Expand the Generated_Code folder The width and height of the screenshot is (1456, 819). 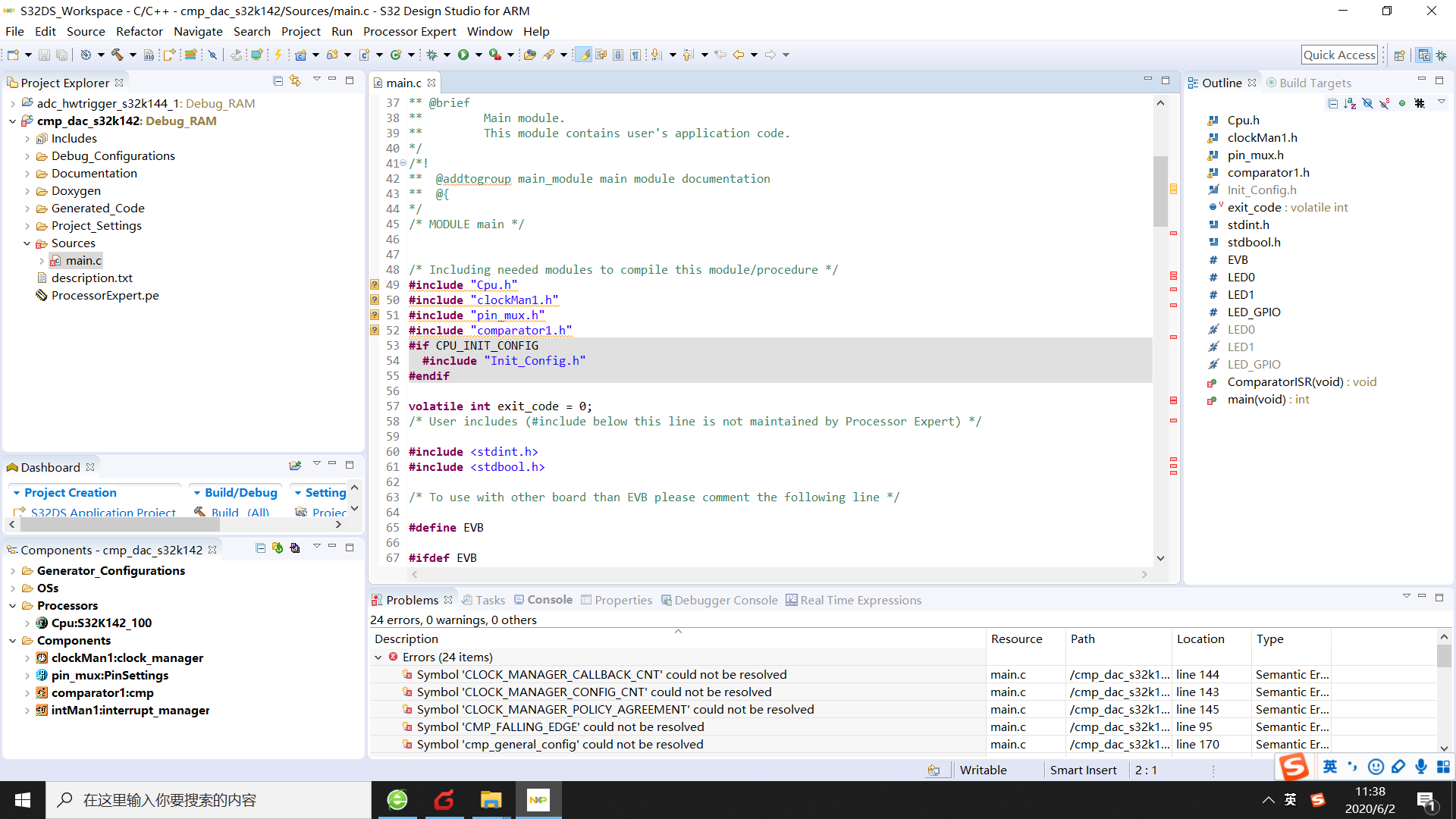[x=27, y=209]
